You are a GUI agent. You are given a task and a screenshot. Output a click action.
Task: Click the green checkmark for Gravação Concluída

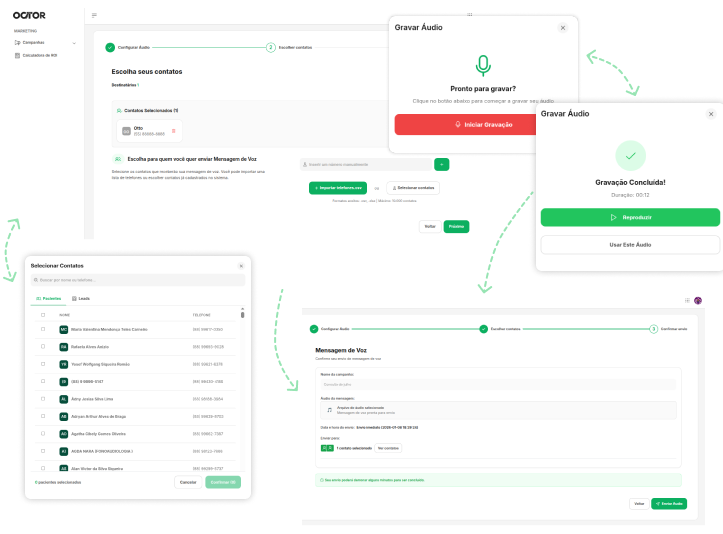(x=630, y=156)
